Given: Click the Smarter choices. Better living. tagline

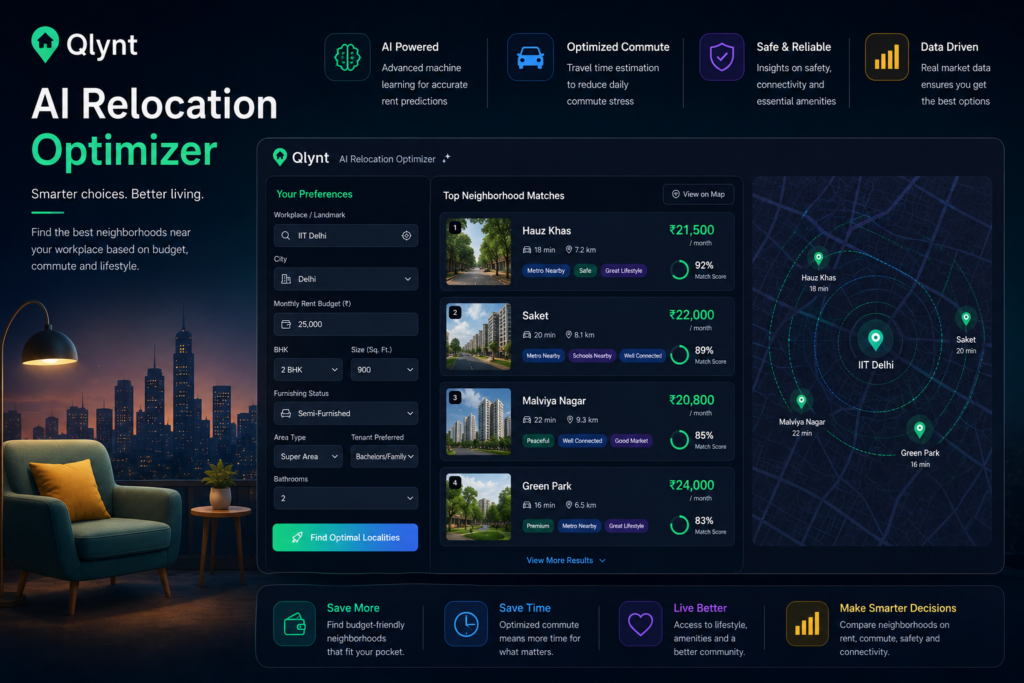Looking at the screenshot, I should click(118, 194).
